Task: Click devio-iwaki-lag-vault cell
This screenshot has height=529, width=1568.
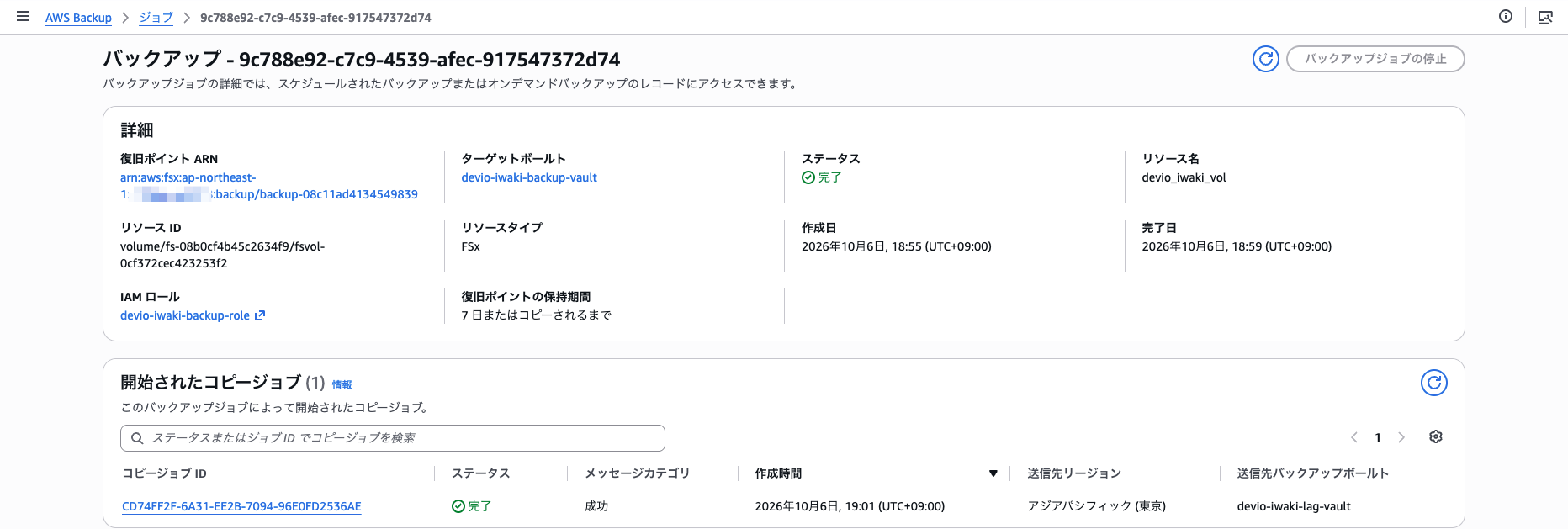Action: pyautogui.click(x=1294, y=506)
